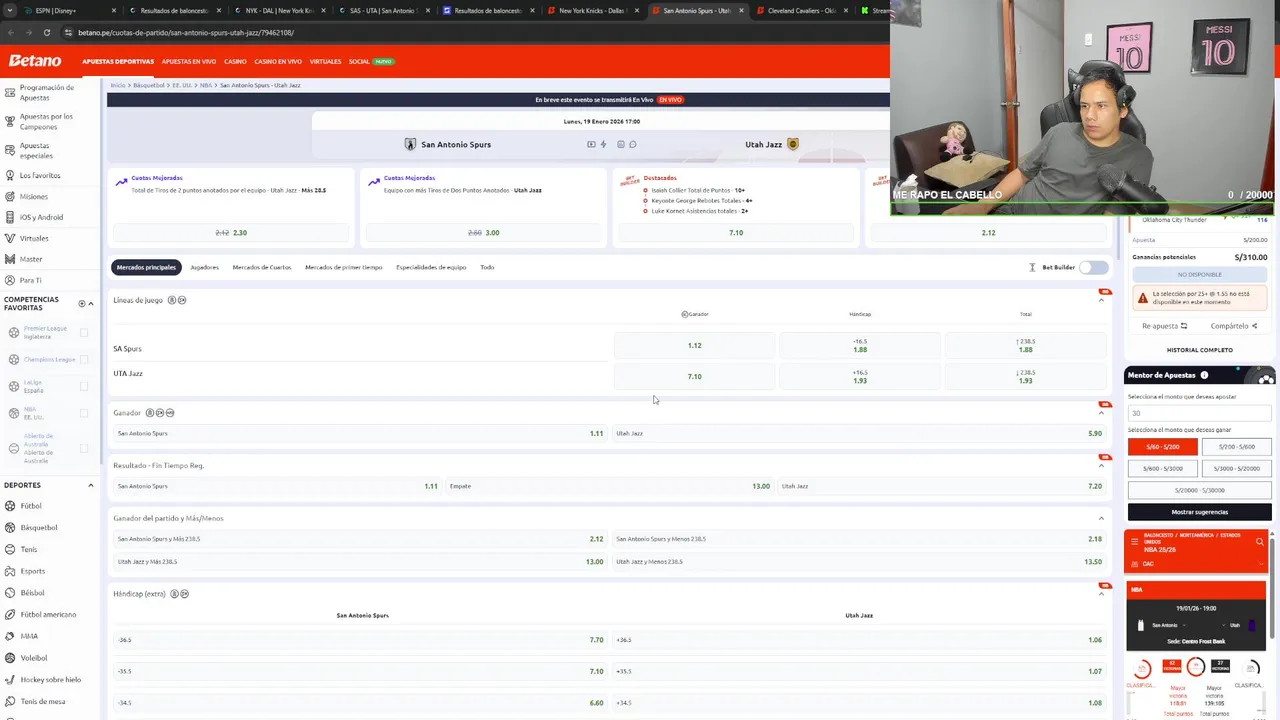
Task: Click the Básquetbol breadcrumb link
Action: (x=148, y=85)
